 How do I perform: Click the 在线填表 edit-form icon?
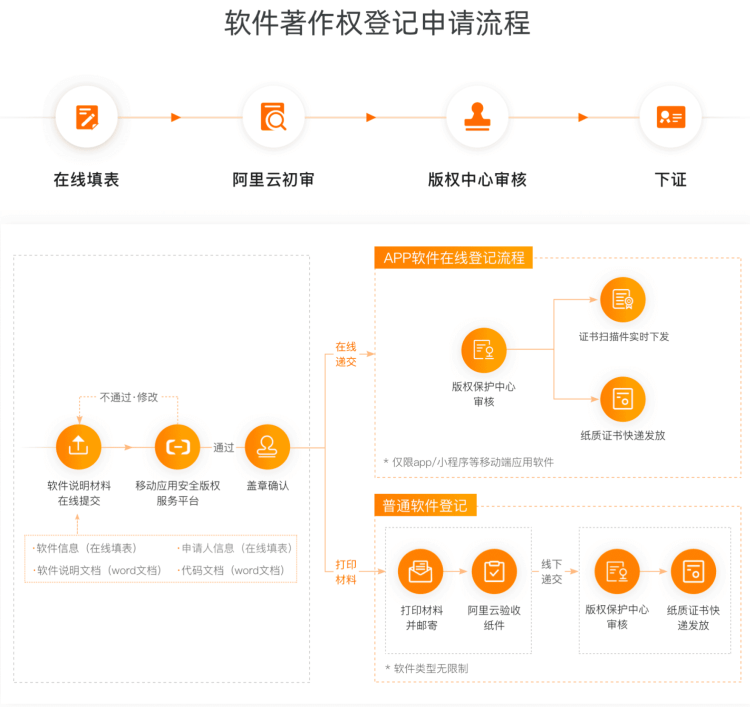[x=87, y=117]
